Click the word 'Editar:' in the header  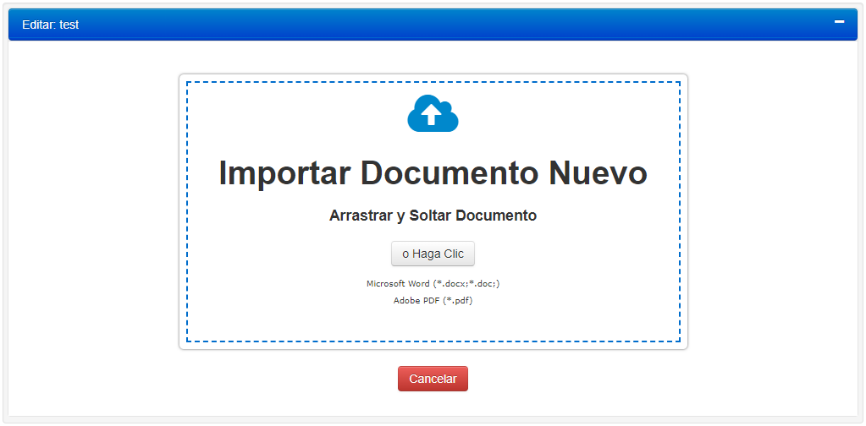point(39,25)
